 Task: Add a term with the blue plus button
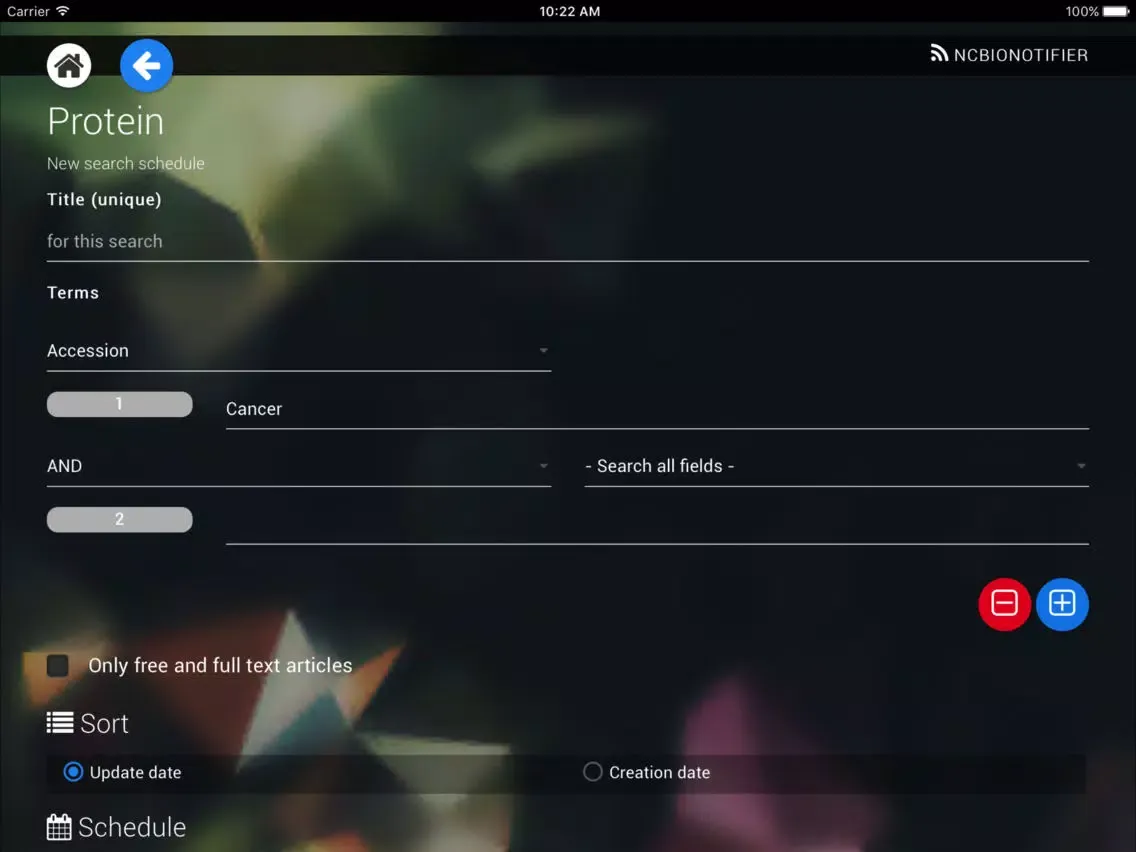(1062, 604)
